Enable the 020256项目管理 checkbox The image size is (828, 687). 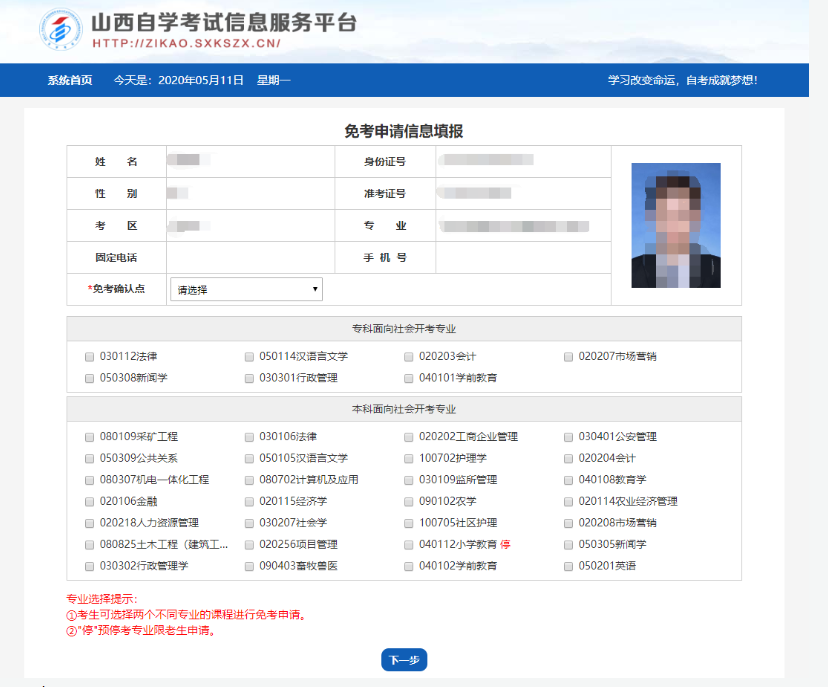click(249, 545)
